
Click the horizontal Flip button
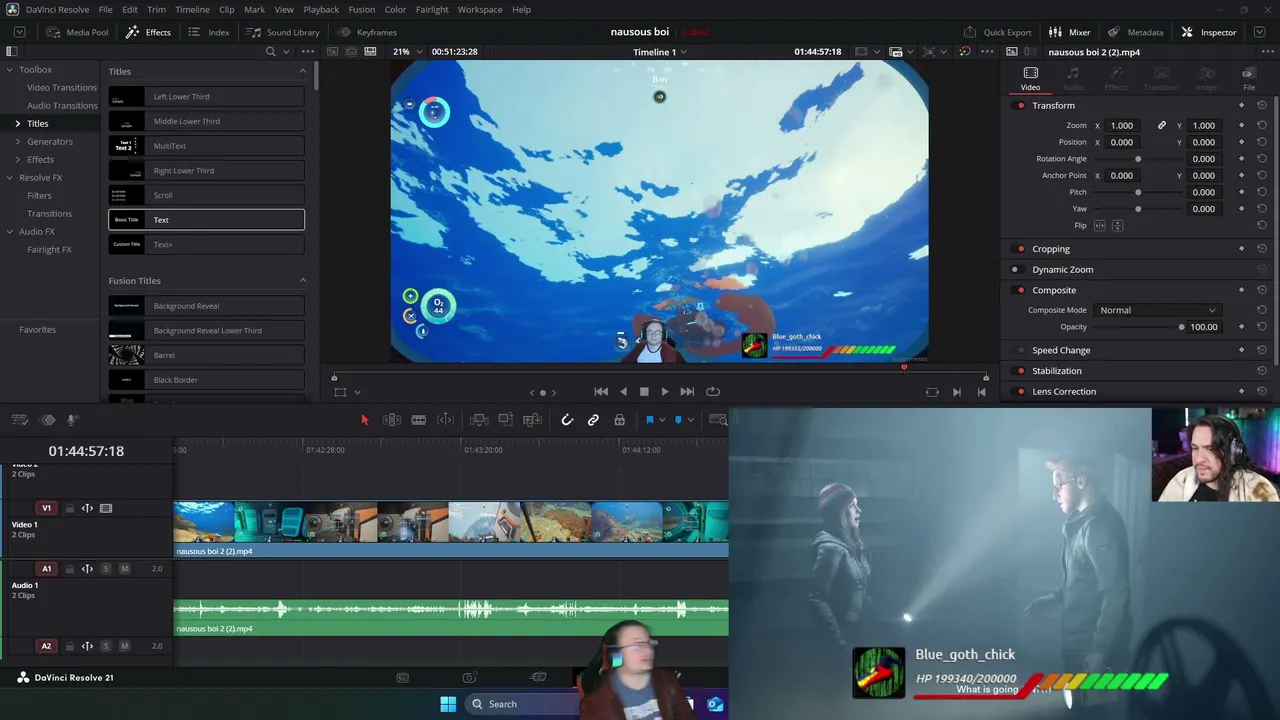(1100, 226)
